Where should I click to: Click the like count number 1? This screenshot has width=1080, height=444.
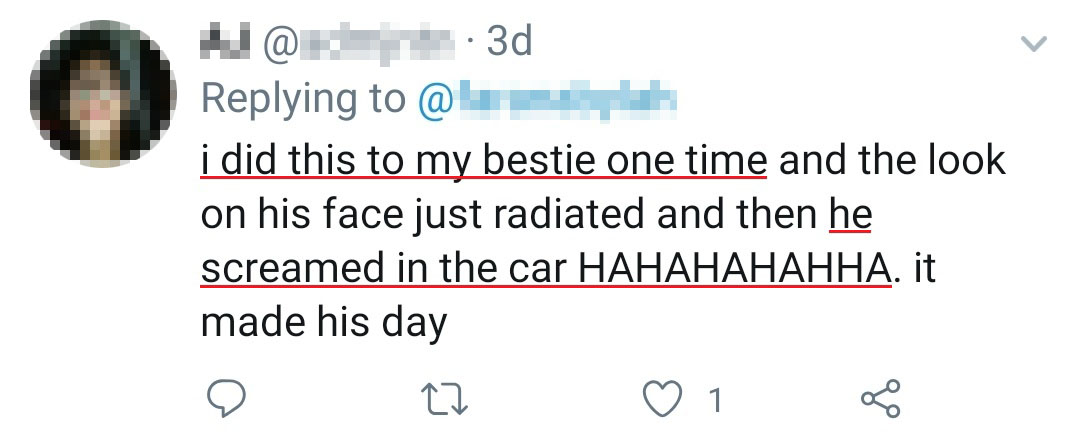pos(714,401)
